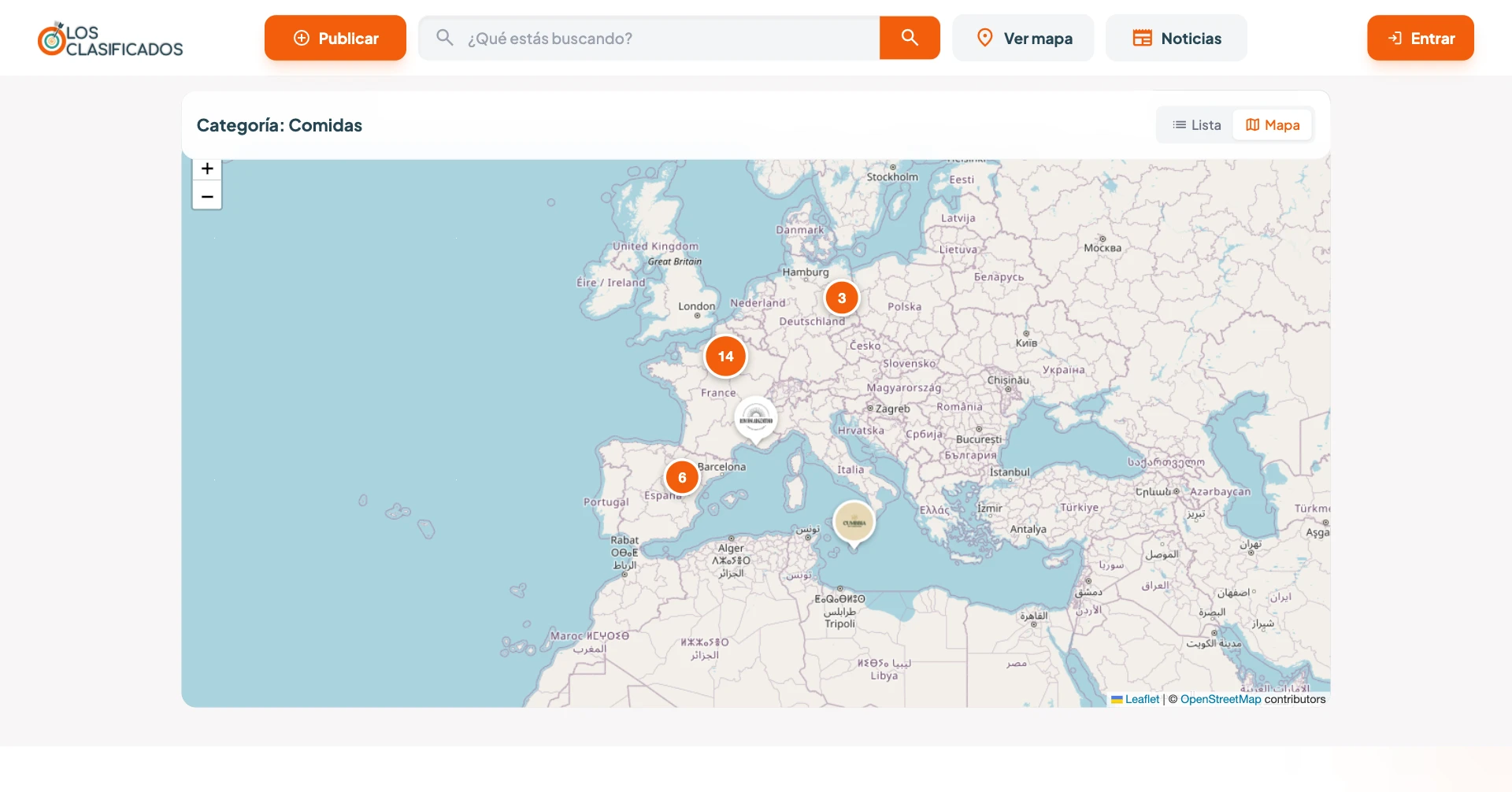Follow the OpenStreetMap attribution link

pos(1221,699)
